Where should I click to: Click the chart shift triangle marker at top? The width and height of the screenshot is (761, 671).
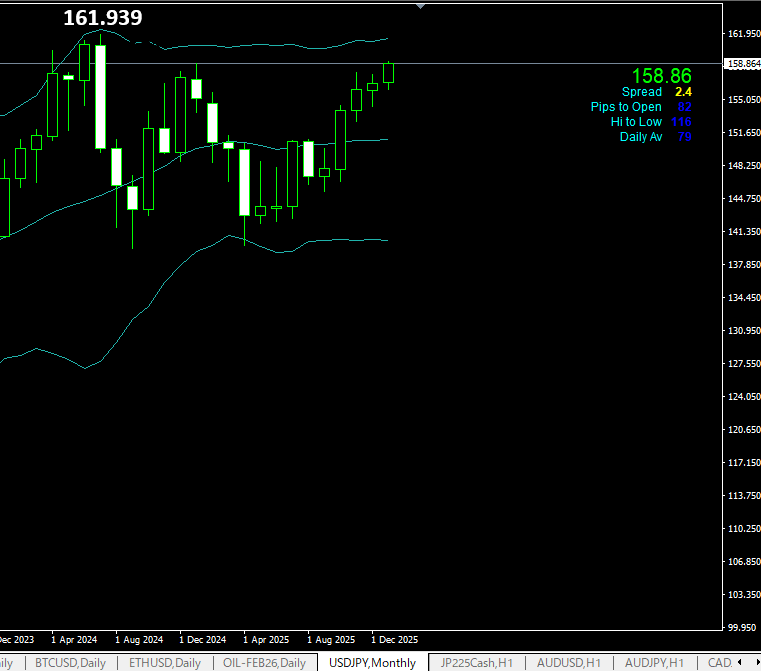[x=420, y=6]
